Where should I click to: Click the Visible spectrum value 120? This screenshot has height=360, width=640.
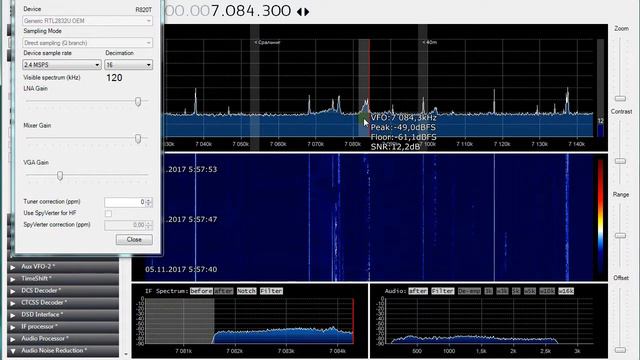[114, 78]
